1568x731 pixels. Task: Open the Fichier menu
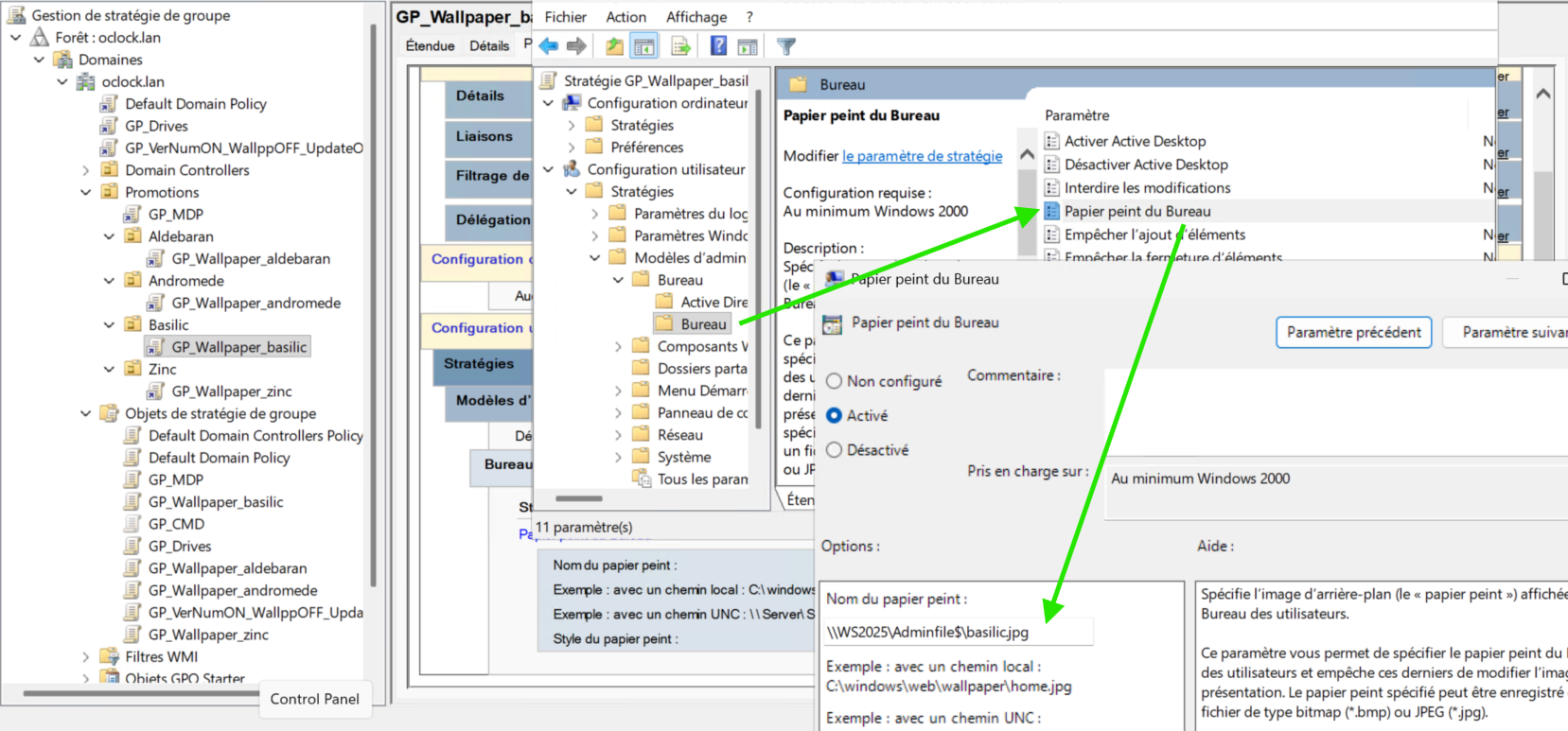(565, 17)
